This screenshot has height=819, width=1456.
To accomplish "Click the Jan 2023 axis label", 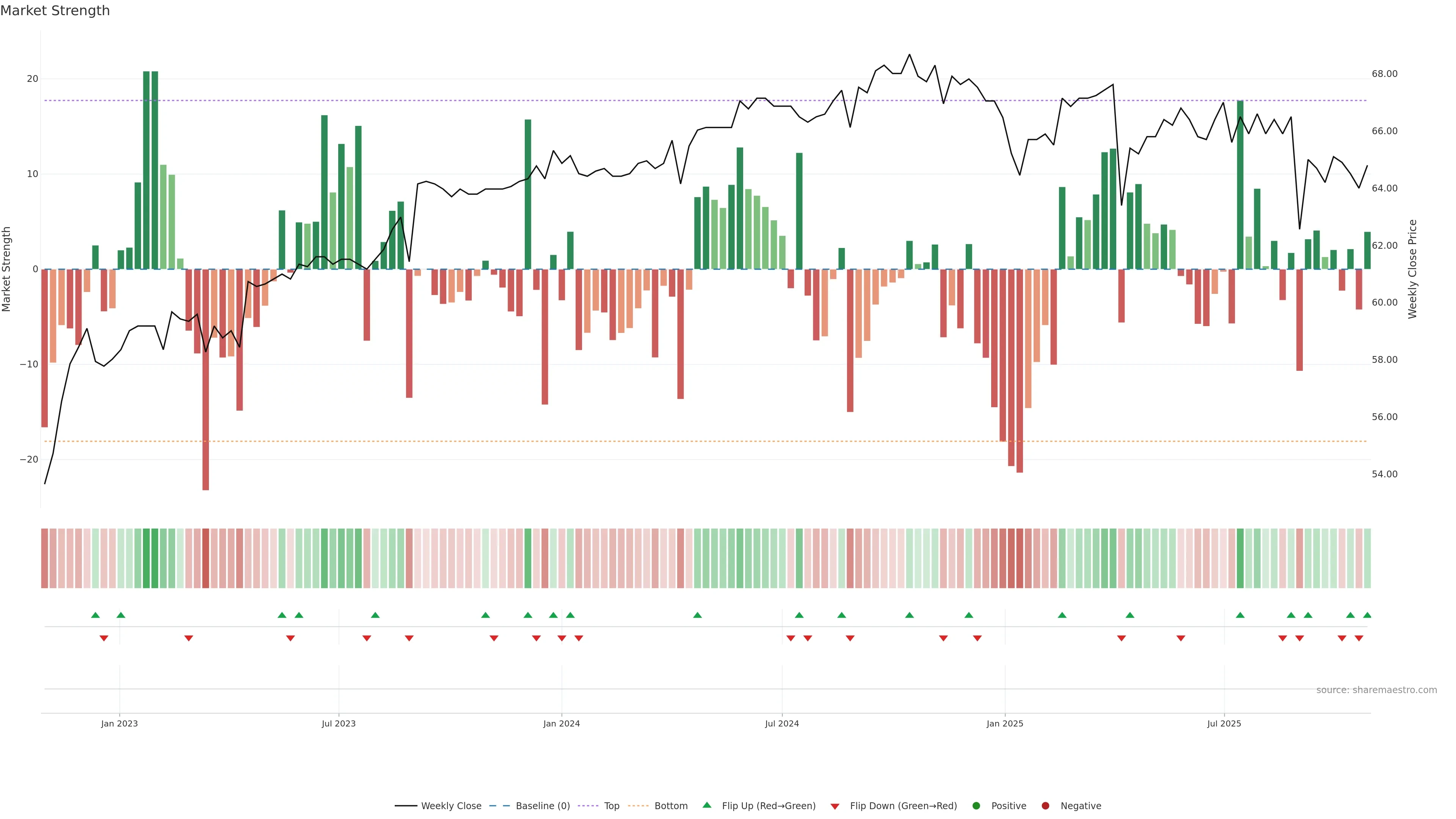I will click(x=119, y=723).
